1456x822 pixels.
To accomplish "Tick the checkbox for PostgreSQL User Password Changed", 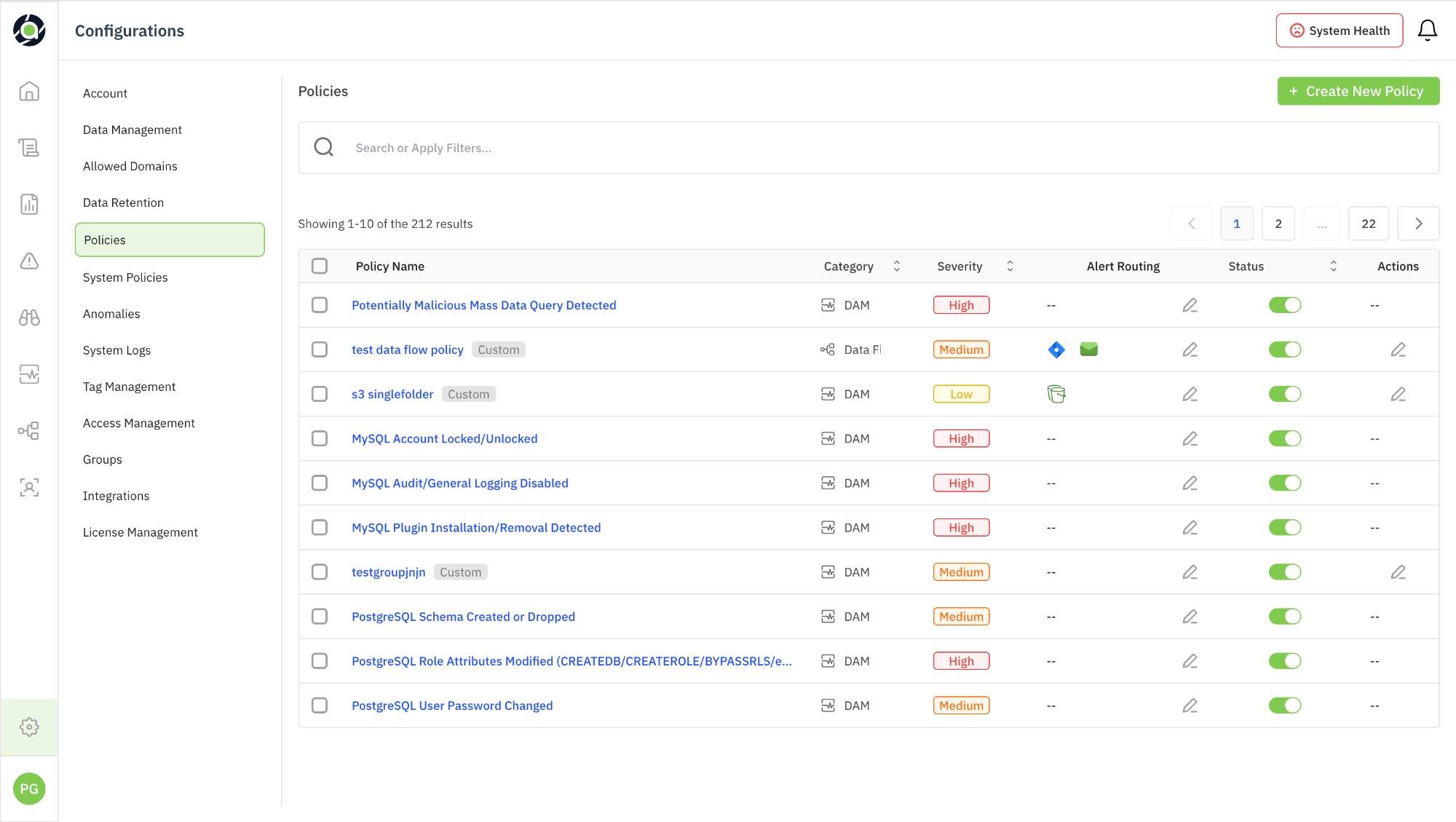I will 320,706.
